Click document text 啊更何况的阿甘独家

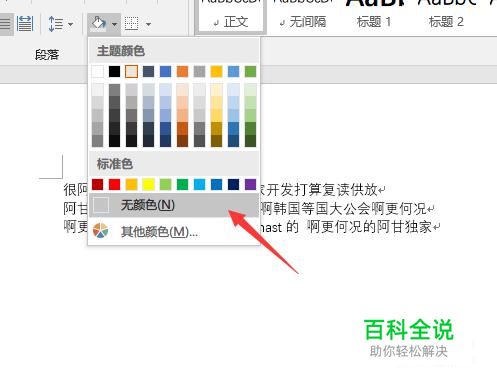pos(370,227)
